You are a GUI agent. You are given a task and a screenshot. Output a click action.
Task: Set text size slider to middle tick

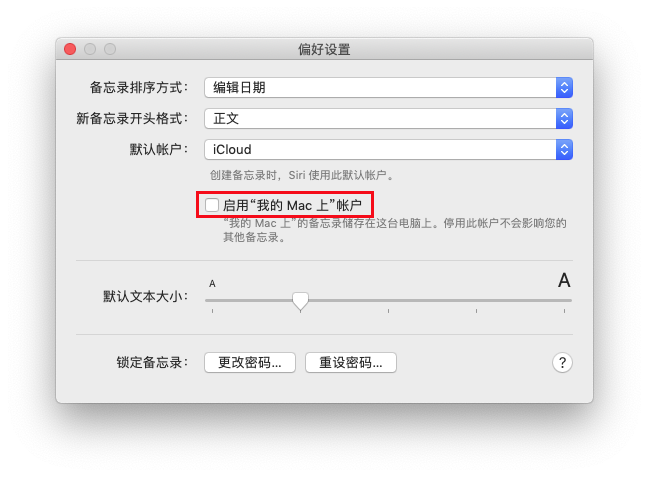(x=388, y=310)
